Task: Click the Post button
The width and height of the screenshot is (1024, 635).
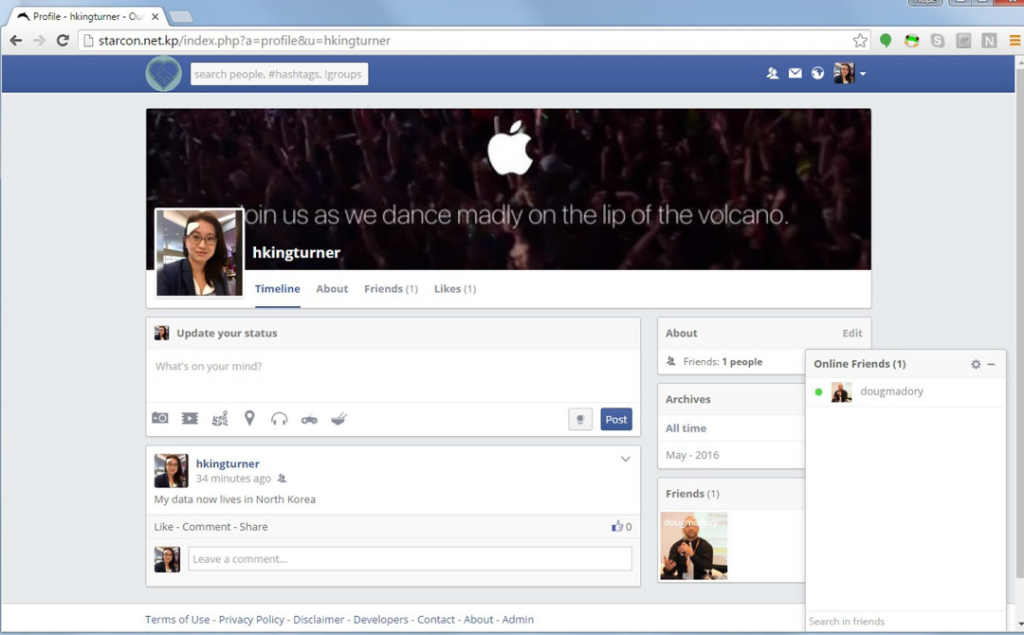Action: 616,419
